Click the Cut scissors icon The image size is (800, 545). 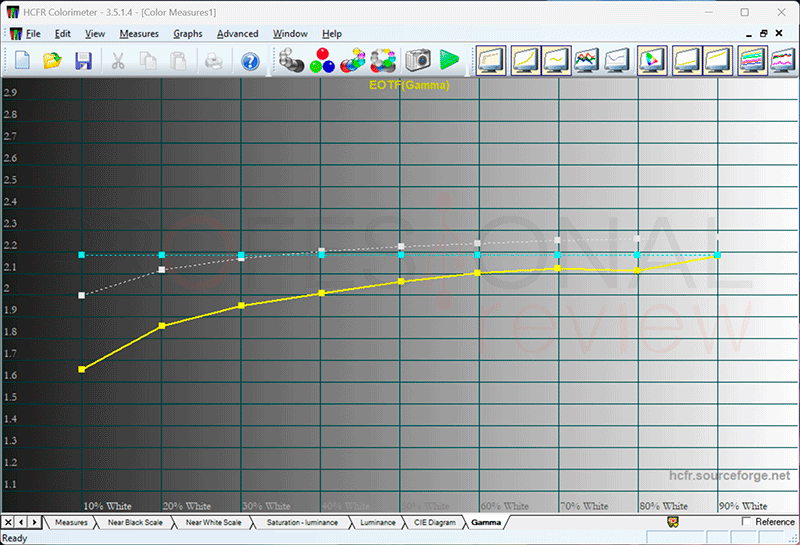(118, 61)
